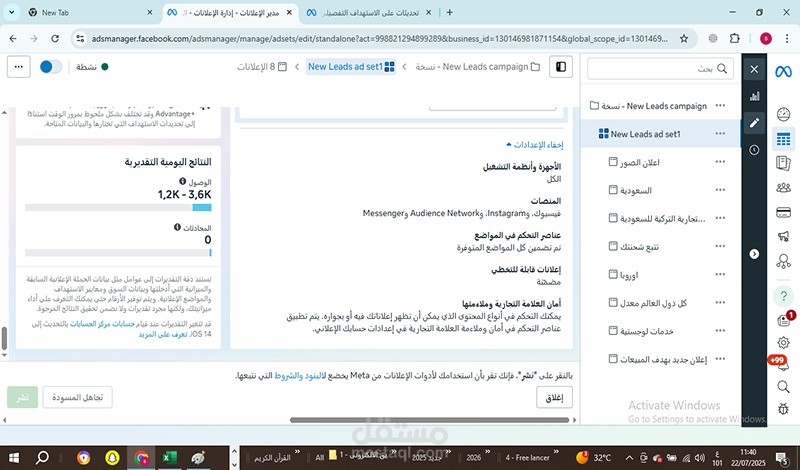Switch to the New Tab browser tab
The image size is (800, 470).
pyautogui.click(x=92, y=12)
